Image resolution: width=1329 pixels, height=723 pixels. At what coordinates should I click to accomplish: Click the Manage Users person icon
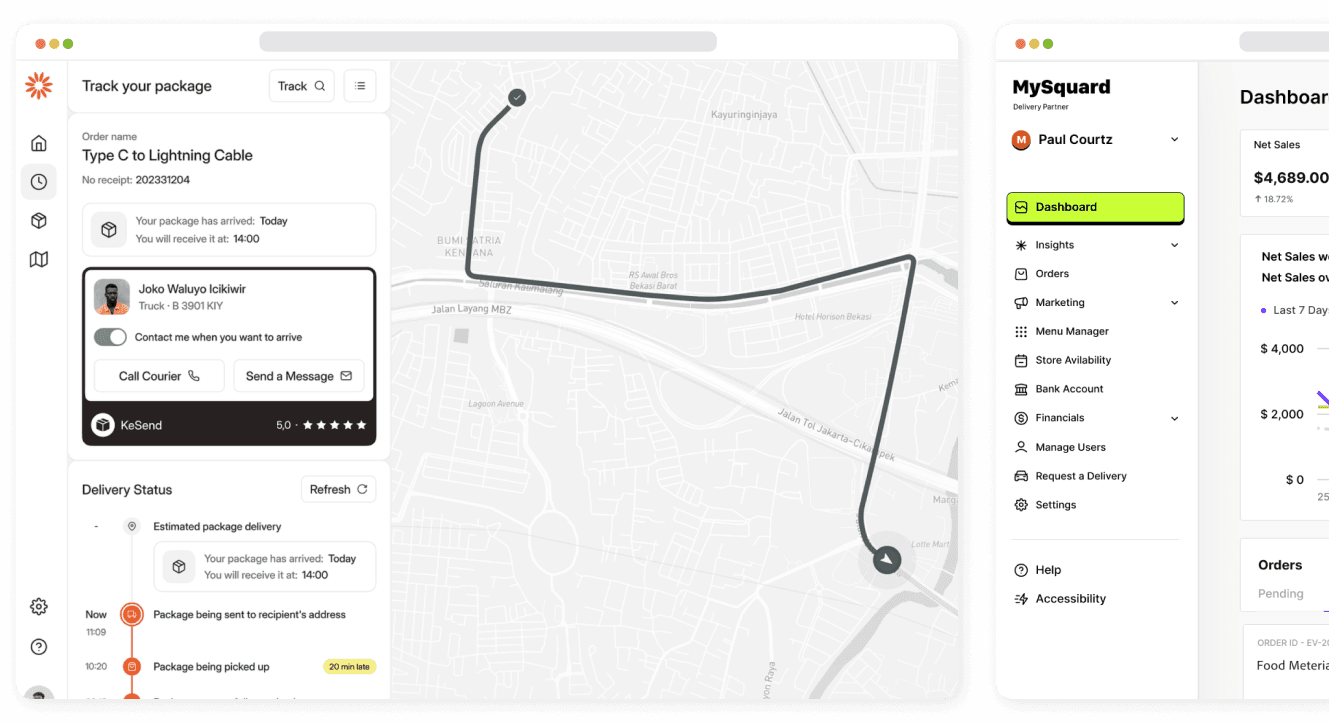(1021, 447)
